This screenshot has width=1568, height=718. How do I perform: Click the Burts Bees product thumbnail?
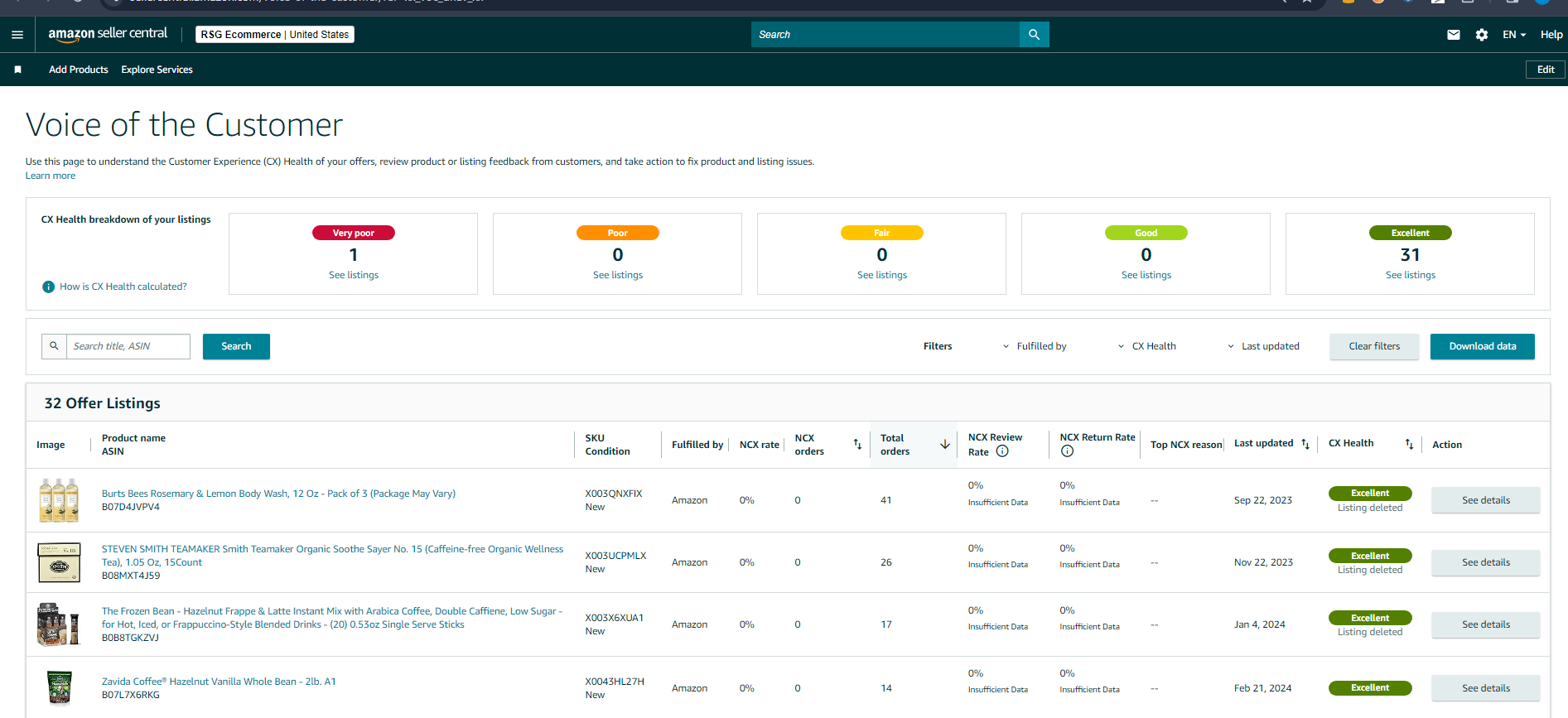click(59, 500)
